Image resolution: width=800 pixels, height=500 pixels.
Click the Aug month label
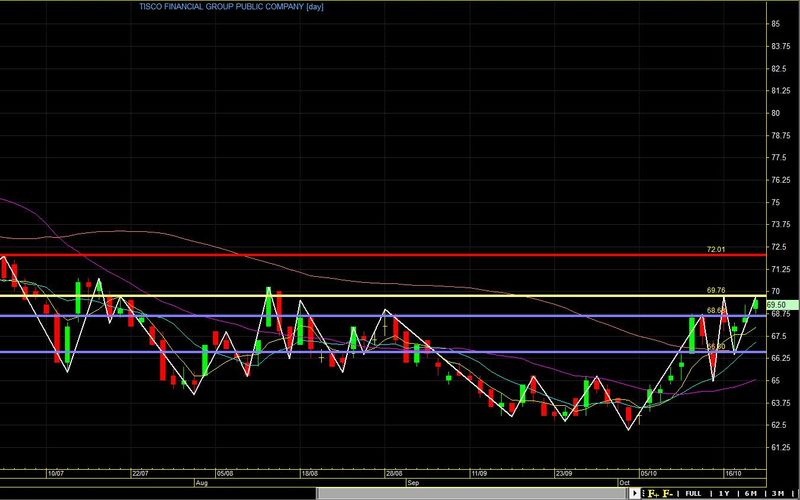click(202, 482)
